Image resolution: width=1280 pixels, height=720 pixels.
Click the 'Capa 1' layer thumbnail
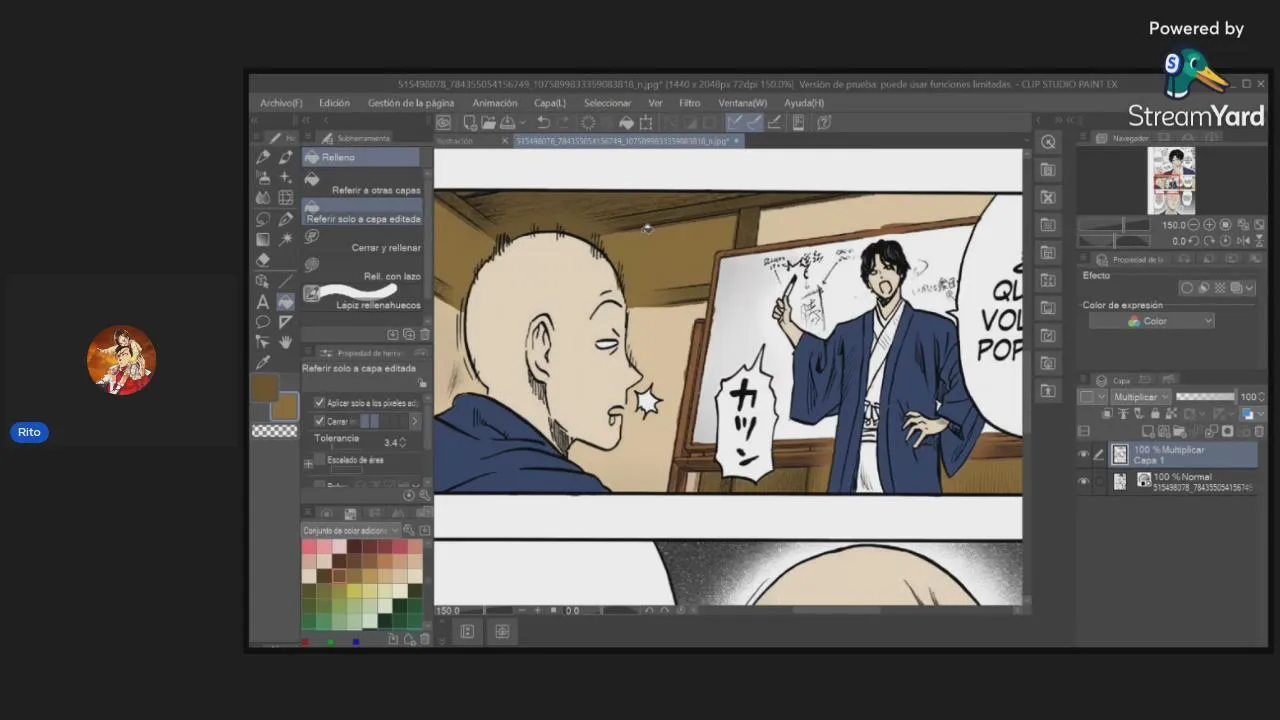coord(1121,454)
